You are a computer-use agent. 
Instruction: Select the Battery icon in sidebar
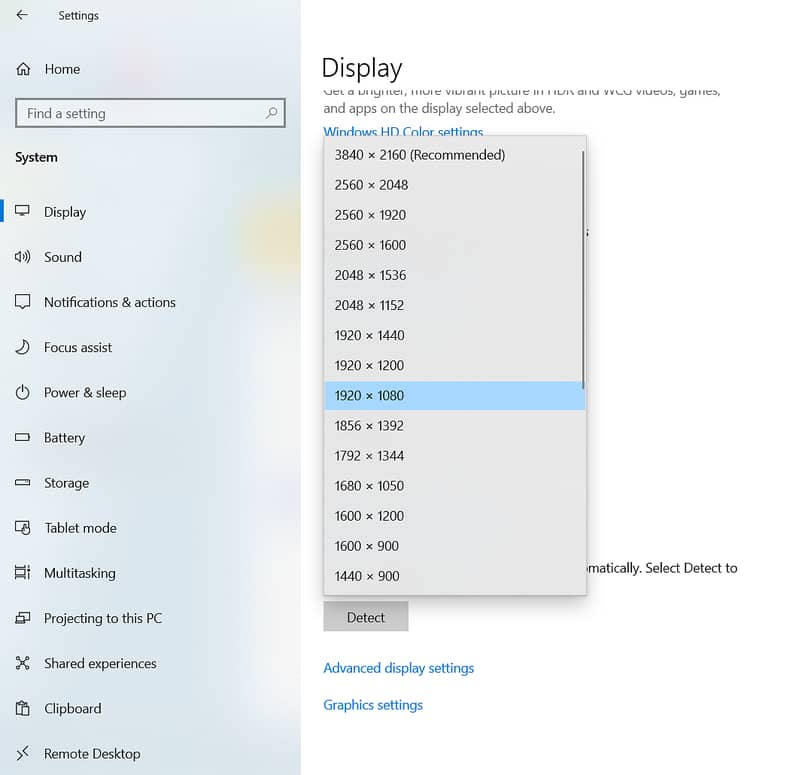point(23,437)
